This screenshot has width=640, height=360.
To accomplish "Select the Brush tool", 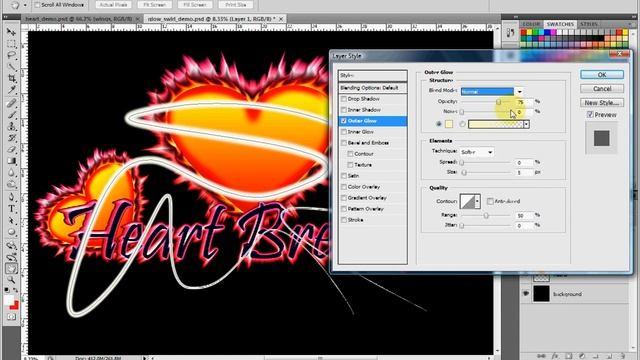I will click(11, 115).
